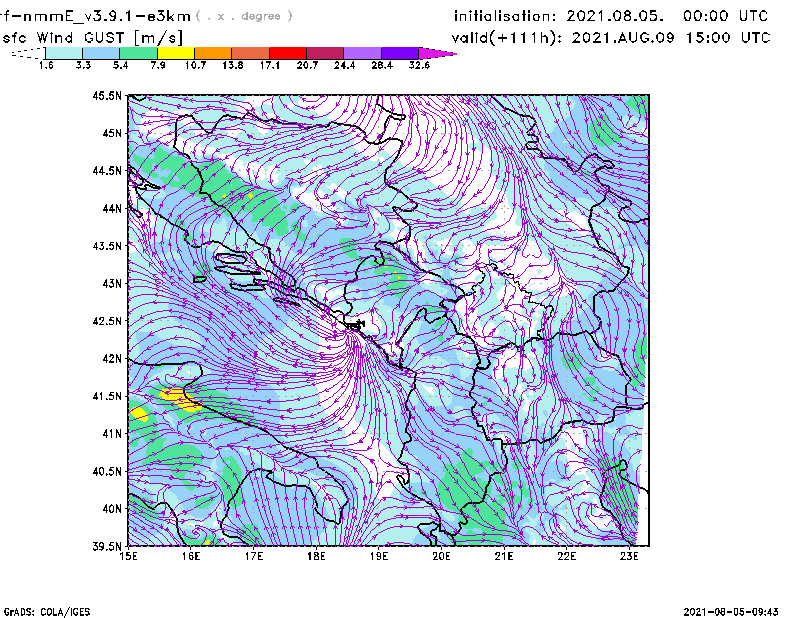
Task: Click the green 5.4–7.9 legend swatch
Action: click(138, 53)
